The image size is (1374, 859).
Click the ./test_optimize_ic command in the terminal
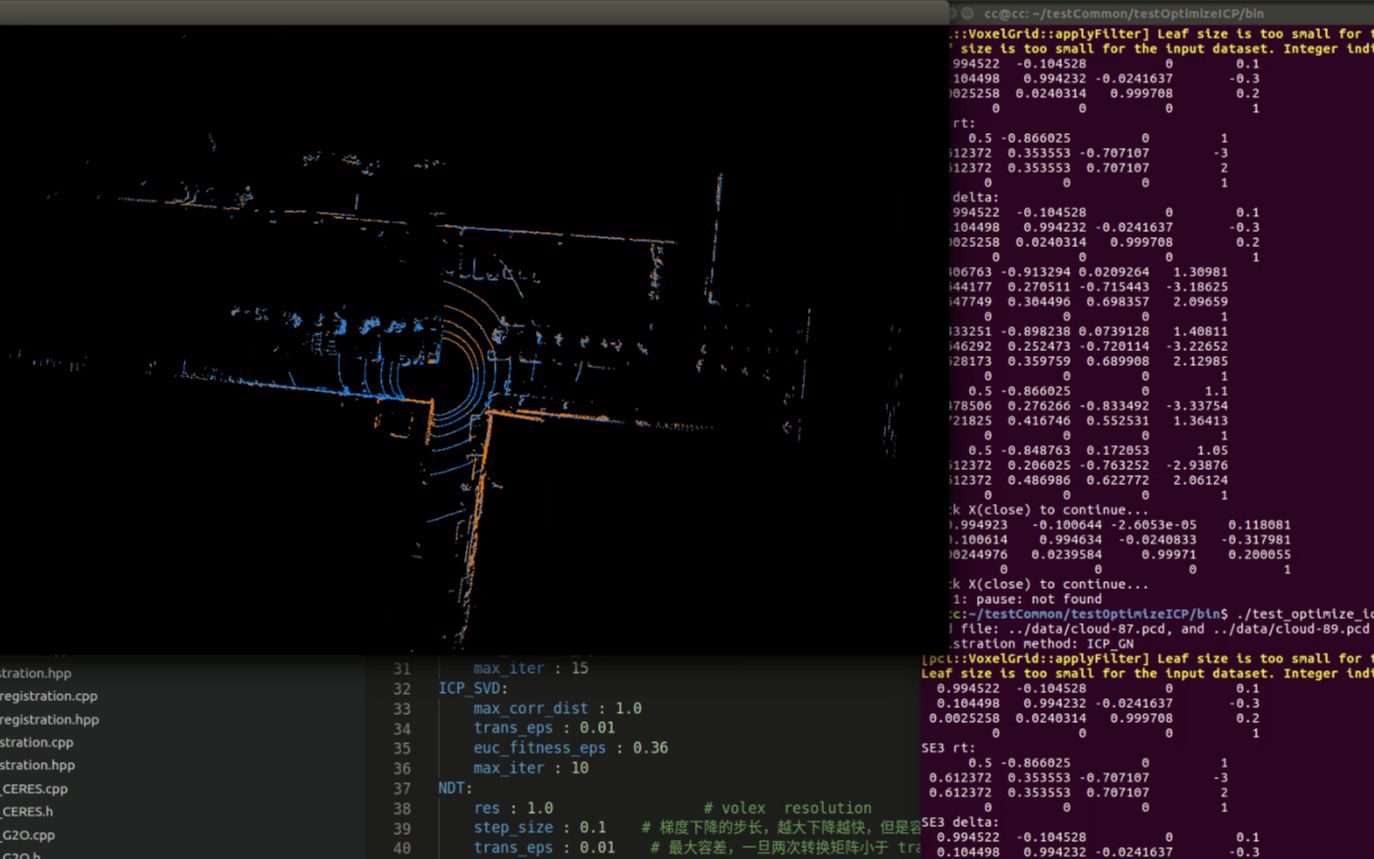[1305, 614]
